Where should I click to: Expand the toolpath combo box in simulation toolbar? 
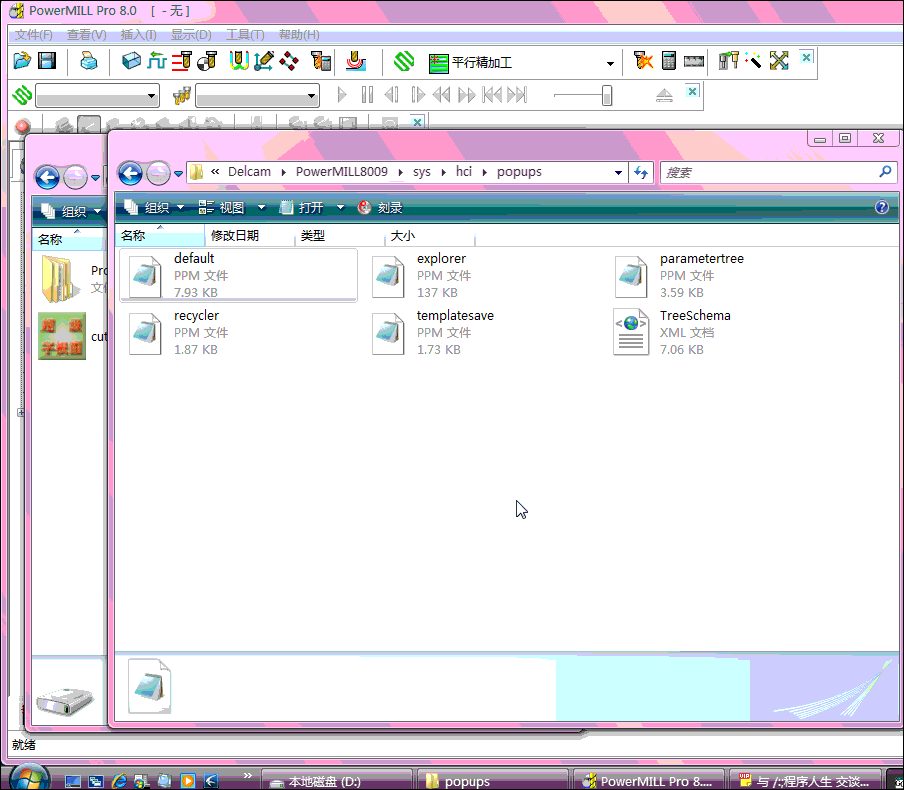tap(151, 96)
